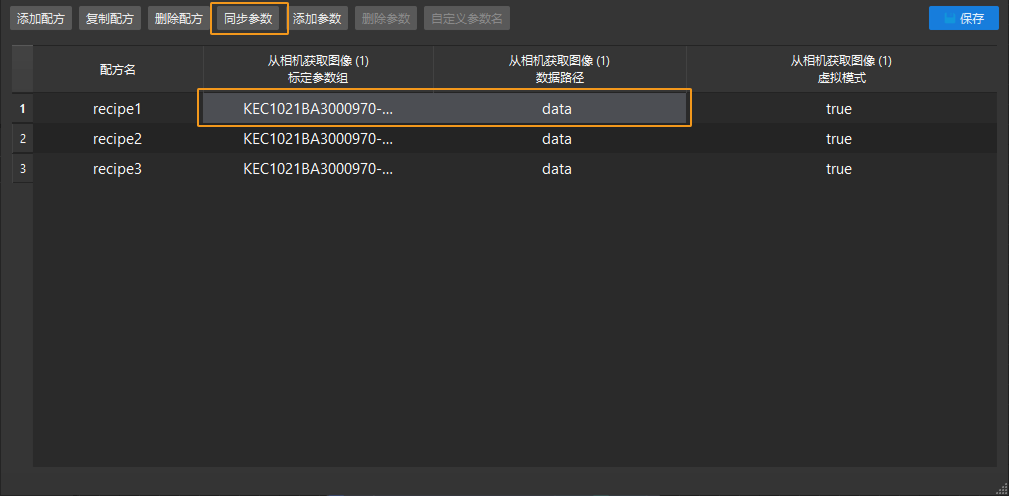This screenshot has height=496, width=1009.
Task: Select the 配方名 column header
Action: coord(118,69)
